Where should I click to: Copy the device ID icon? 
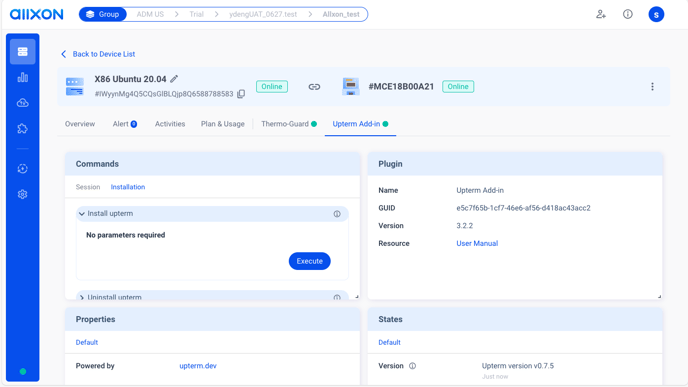tap(241, 94)
